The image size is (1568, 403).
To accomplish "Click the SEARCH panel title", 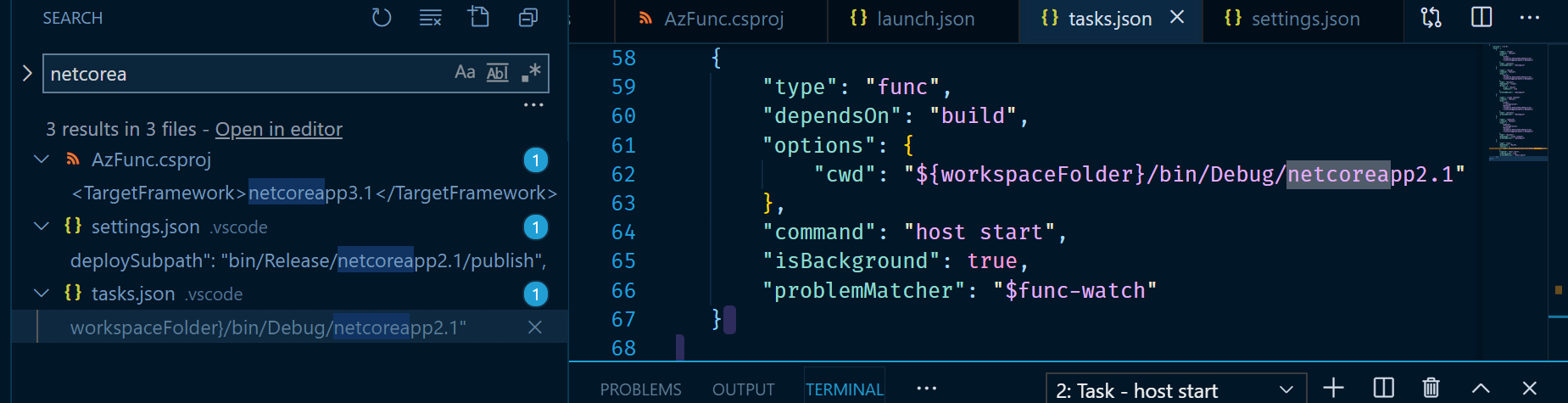I will point(73,18).
